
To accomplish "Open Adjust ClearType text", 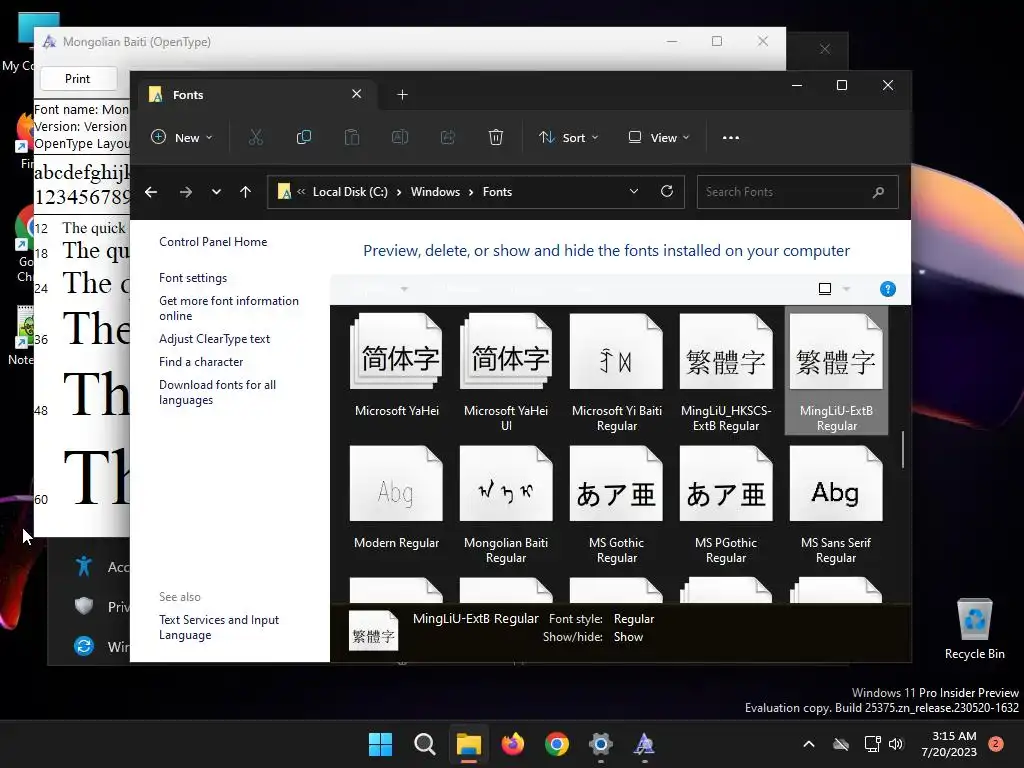I will pos(214,338).
